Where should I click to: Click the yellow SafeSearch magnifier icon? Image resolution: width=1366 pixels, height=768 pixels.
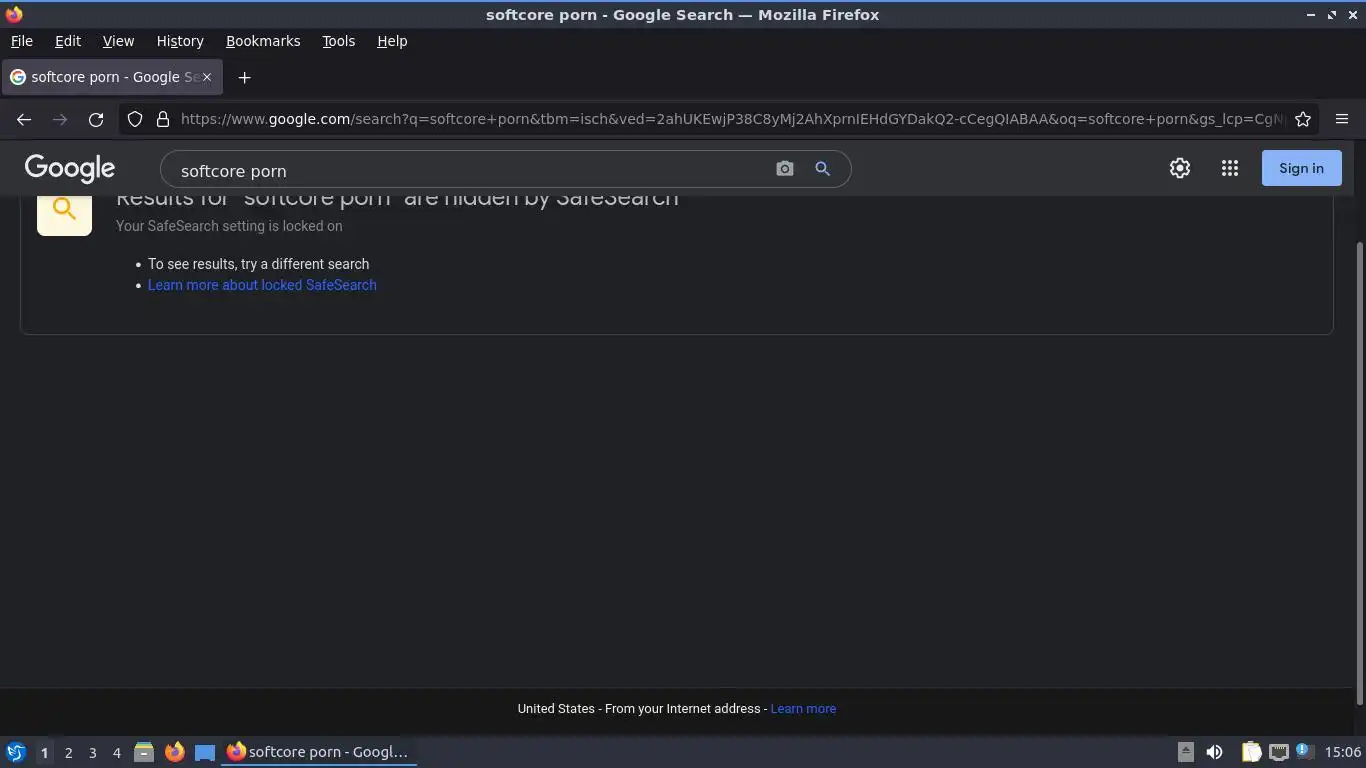(x=64, y=208)
